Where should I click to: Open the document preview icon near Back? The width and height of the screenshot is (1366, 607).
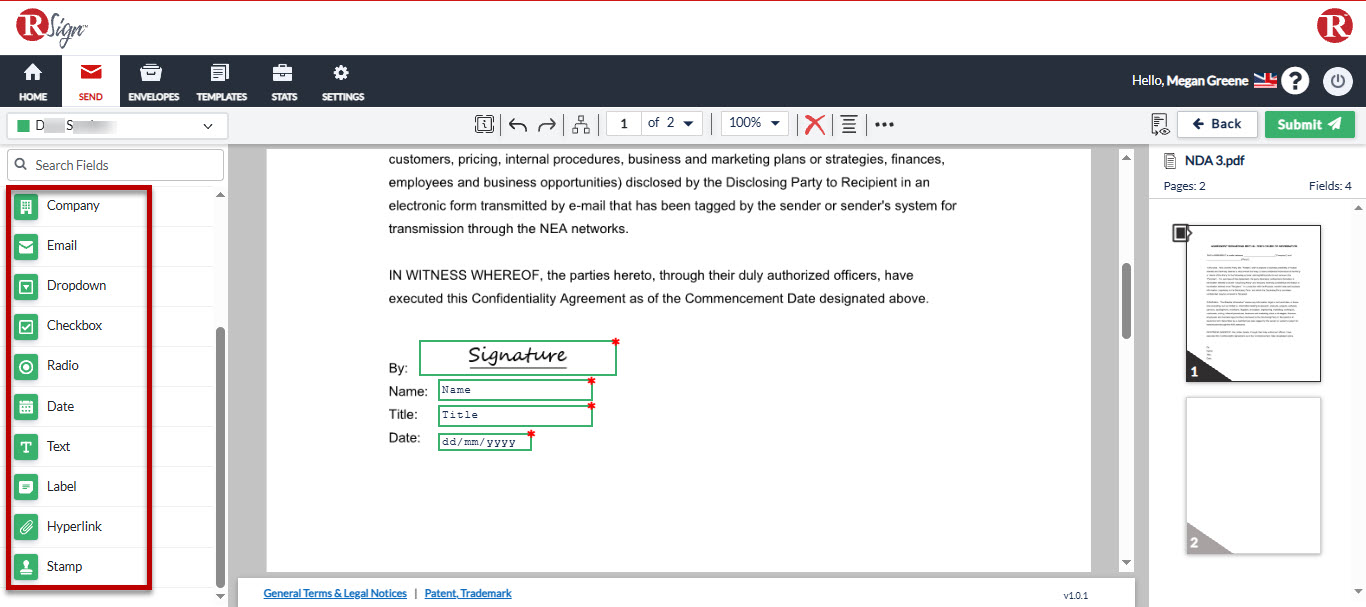pyautogui.click(x=1160, y=123)
